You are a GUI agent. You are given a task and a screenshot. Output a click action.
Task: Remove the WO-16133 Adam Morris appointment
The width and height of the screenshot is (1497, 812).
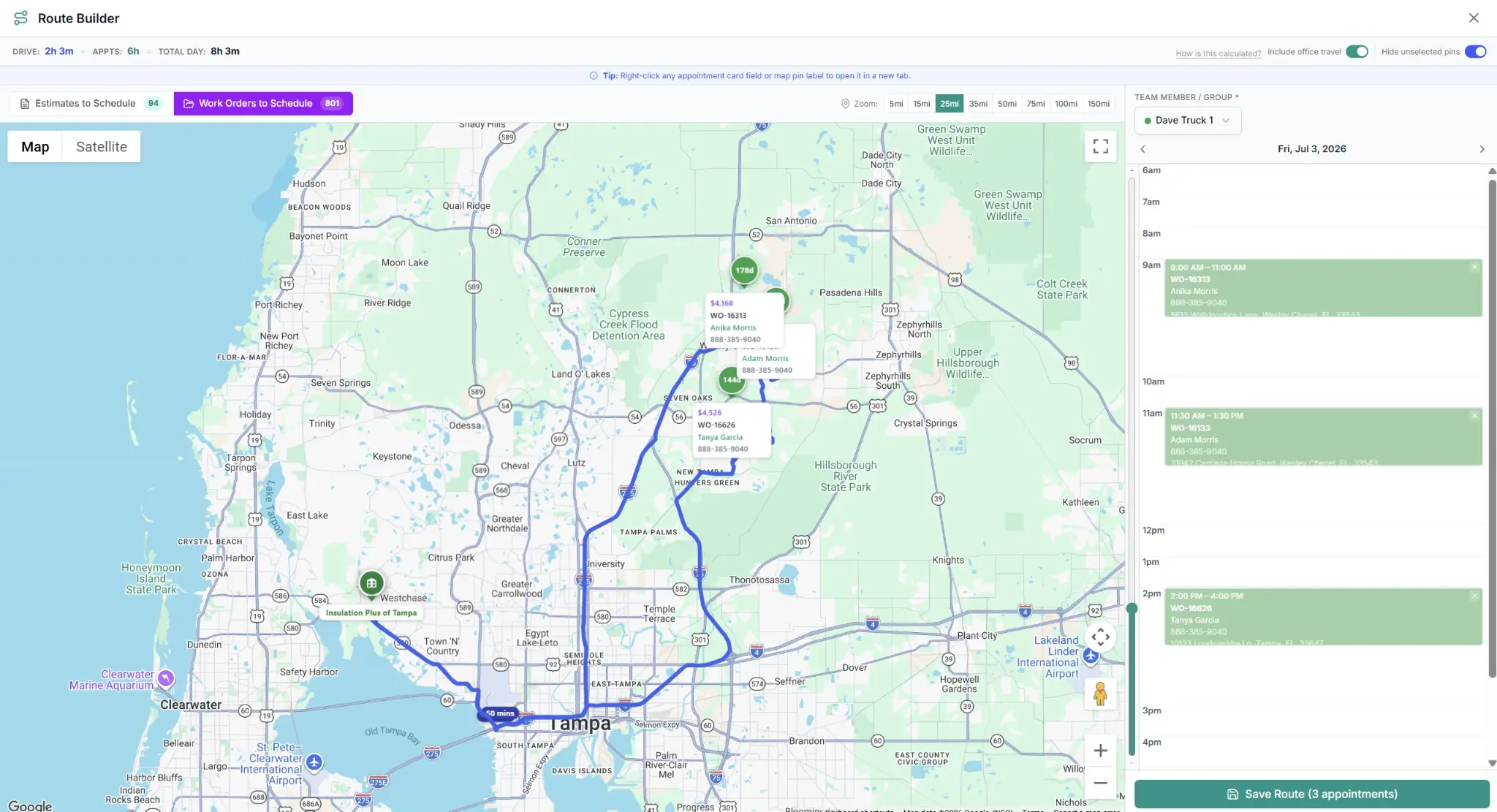click(x=1474, y=416)
